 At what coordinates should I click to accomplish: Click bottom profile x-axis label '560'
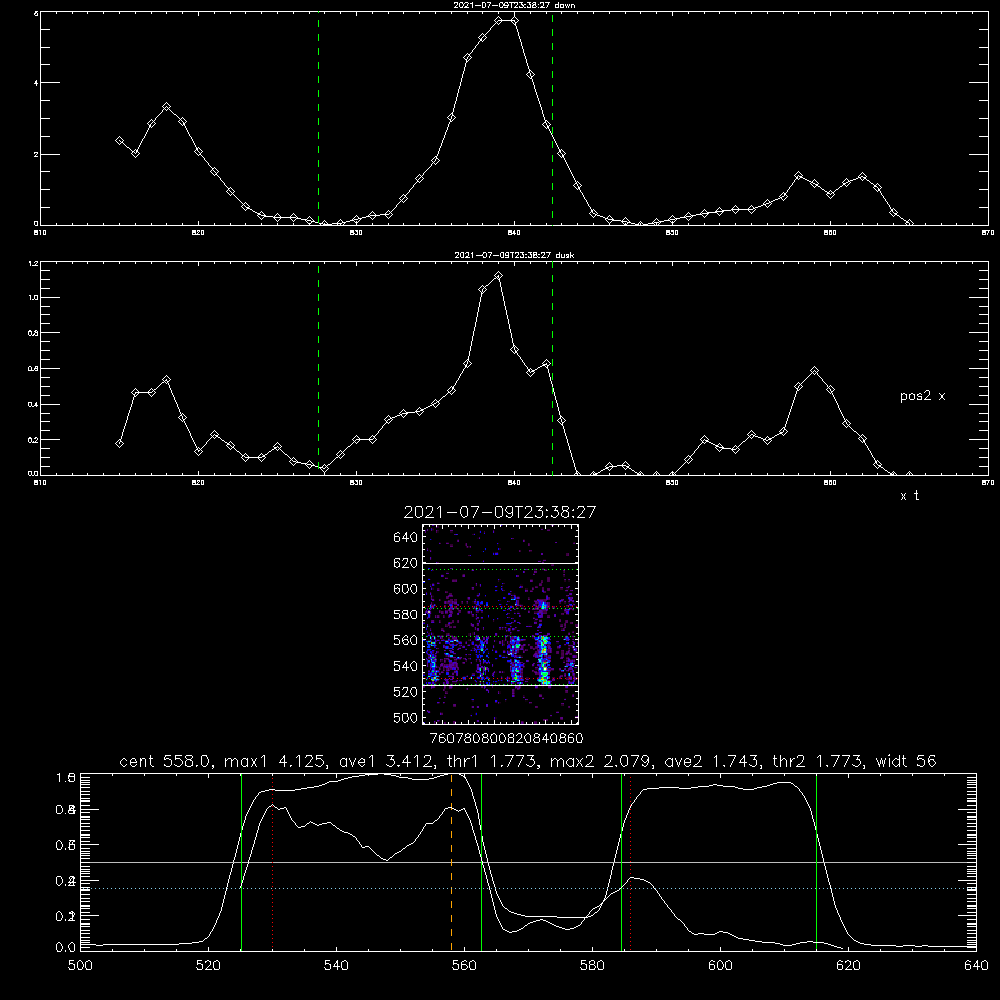464,966
